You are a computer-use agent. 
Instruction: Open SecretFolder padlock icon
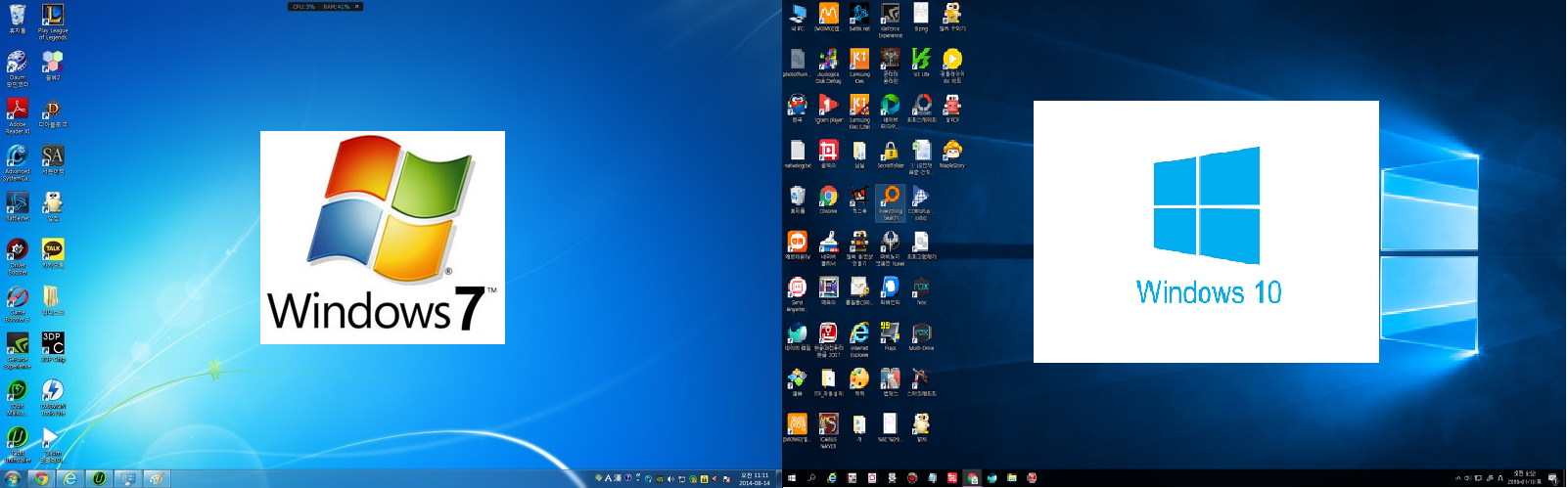891,155
